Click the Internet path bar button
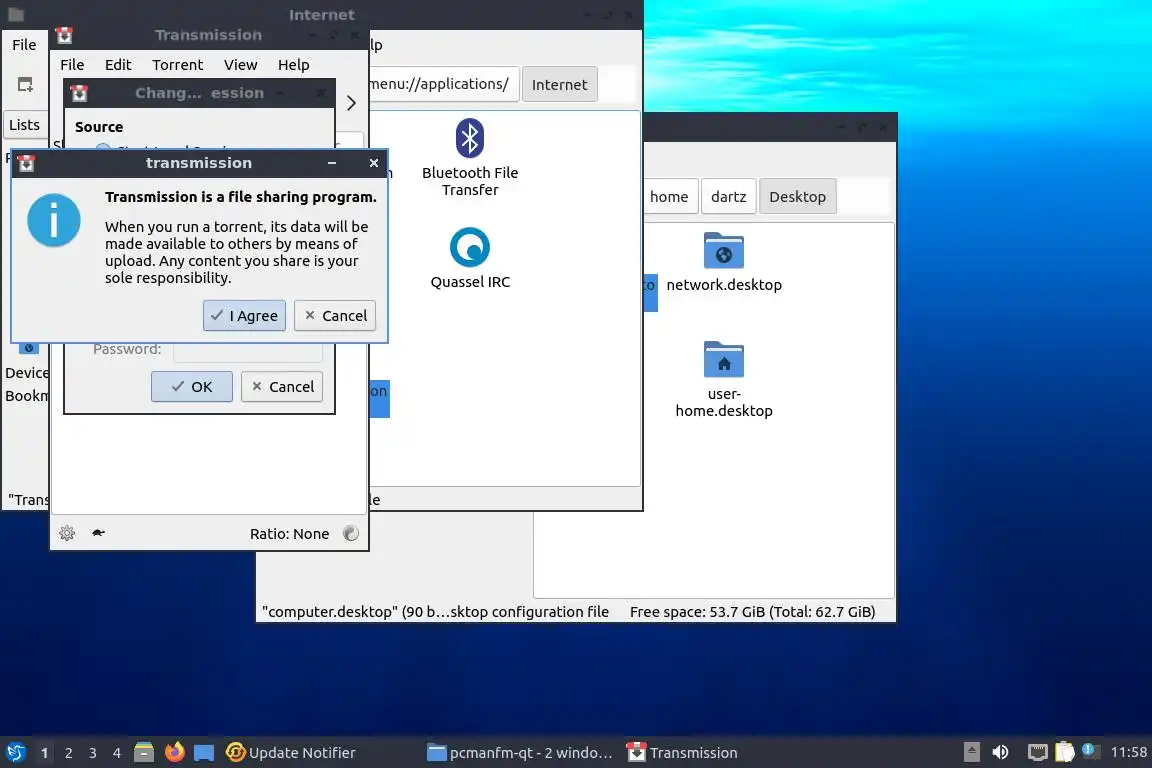 coord(559,85)
